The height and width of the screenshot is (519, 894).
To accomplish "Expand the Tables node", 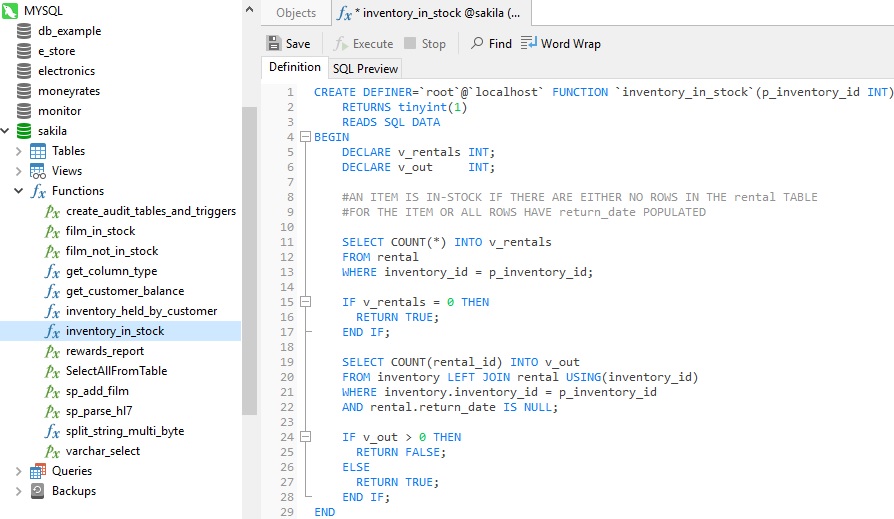I will coord(18,151).
